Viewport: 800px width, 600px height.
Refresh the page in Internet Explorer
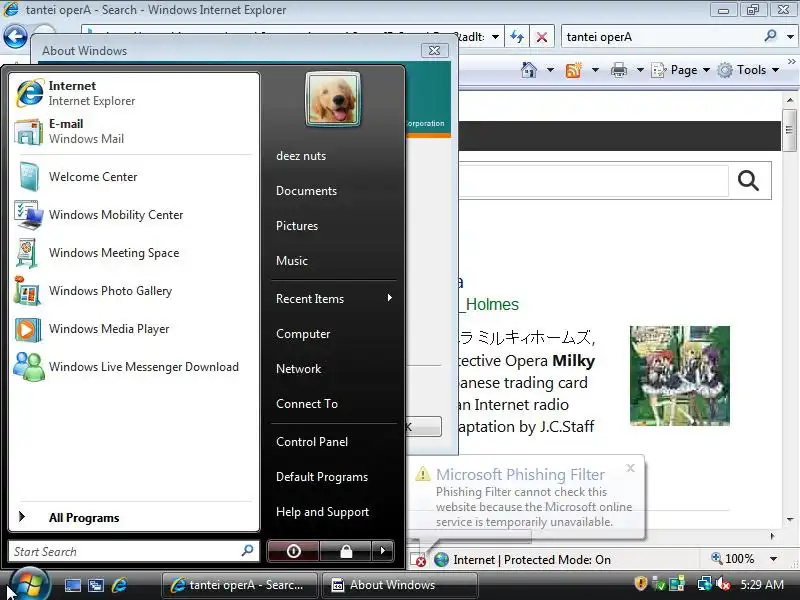point(517,37)
